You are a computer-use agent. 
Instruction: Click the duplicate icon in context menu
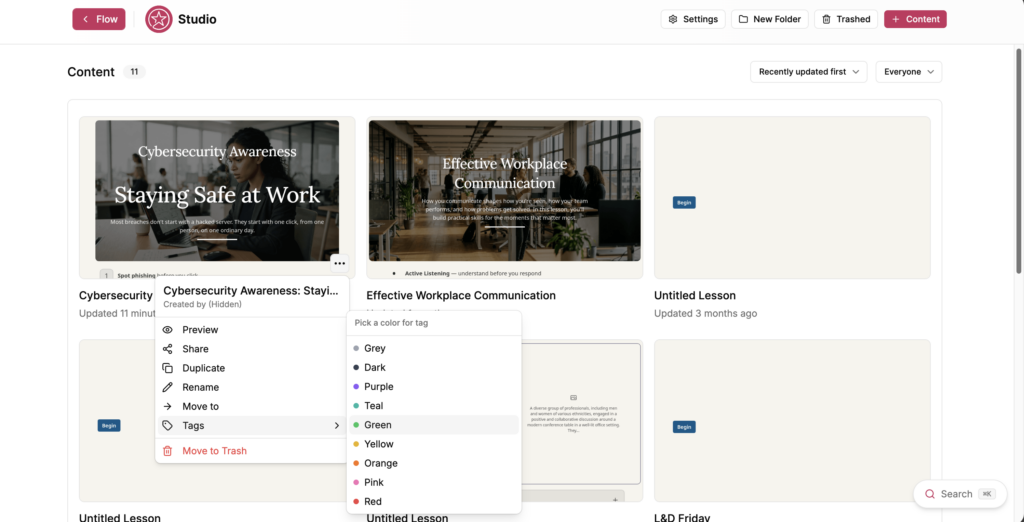coord(167,368)
